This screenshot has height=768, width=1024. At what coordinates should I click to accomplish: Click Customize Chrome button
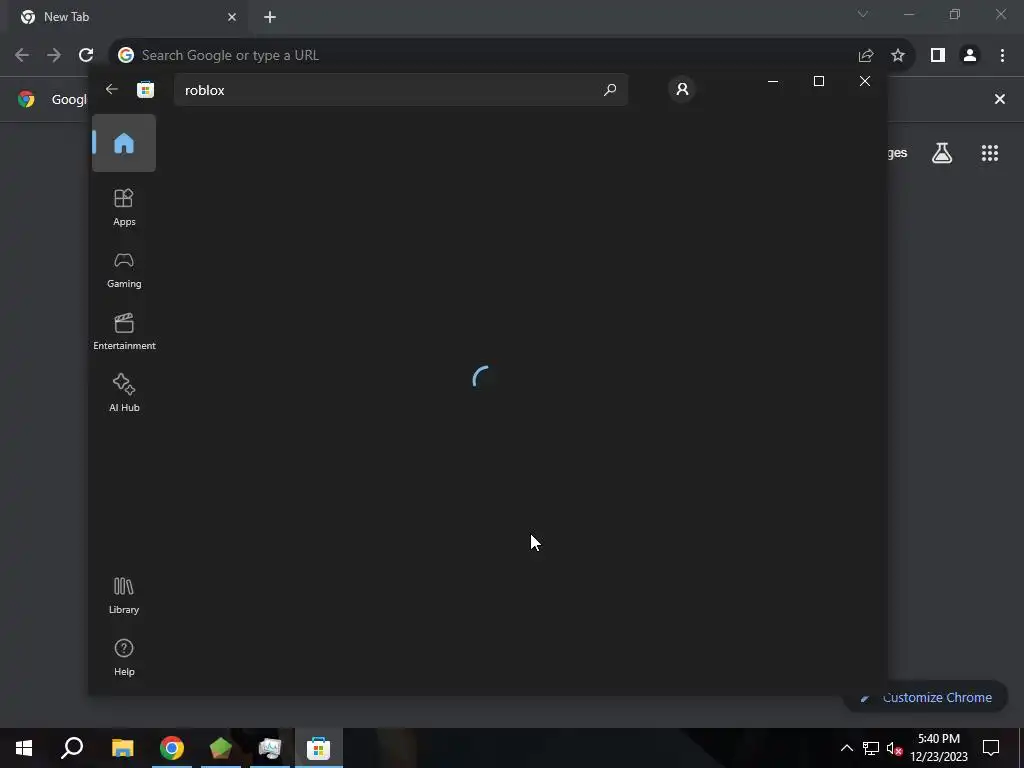coord(926,697)
